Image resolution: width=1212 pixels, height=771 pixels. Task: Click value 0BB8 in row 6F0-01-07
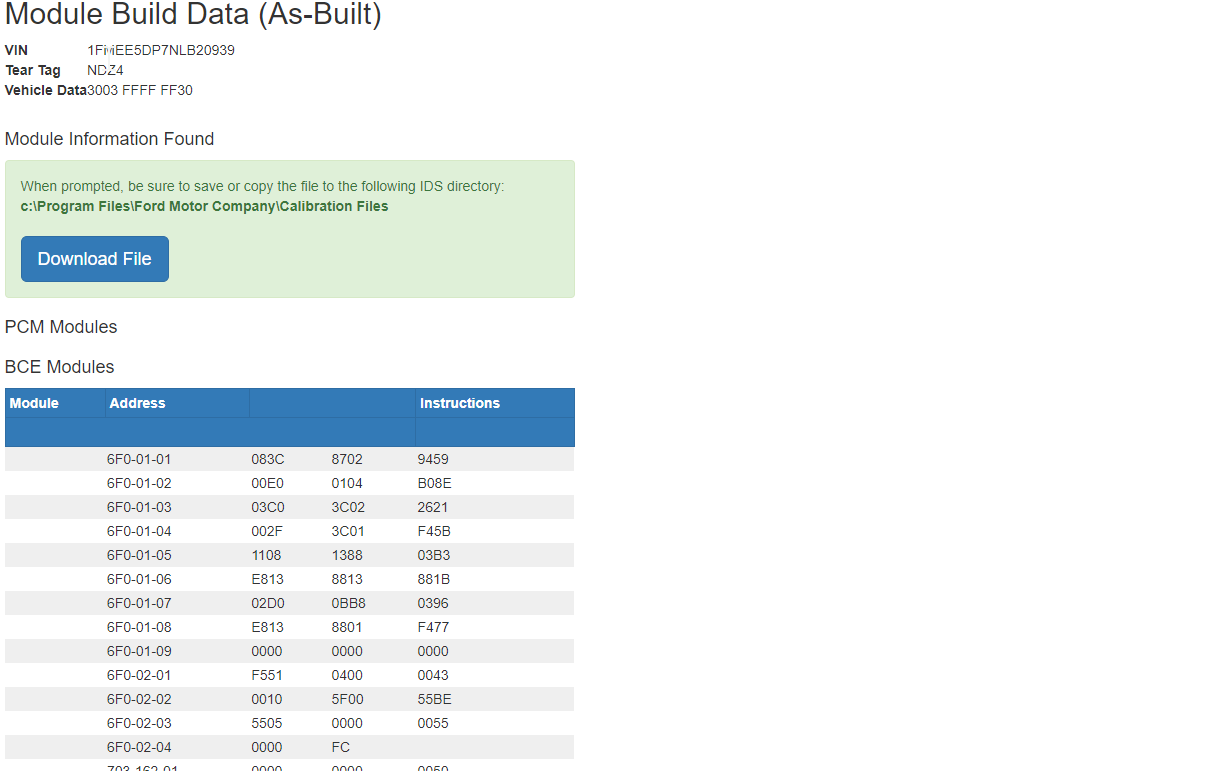(x=349, y=603)
